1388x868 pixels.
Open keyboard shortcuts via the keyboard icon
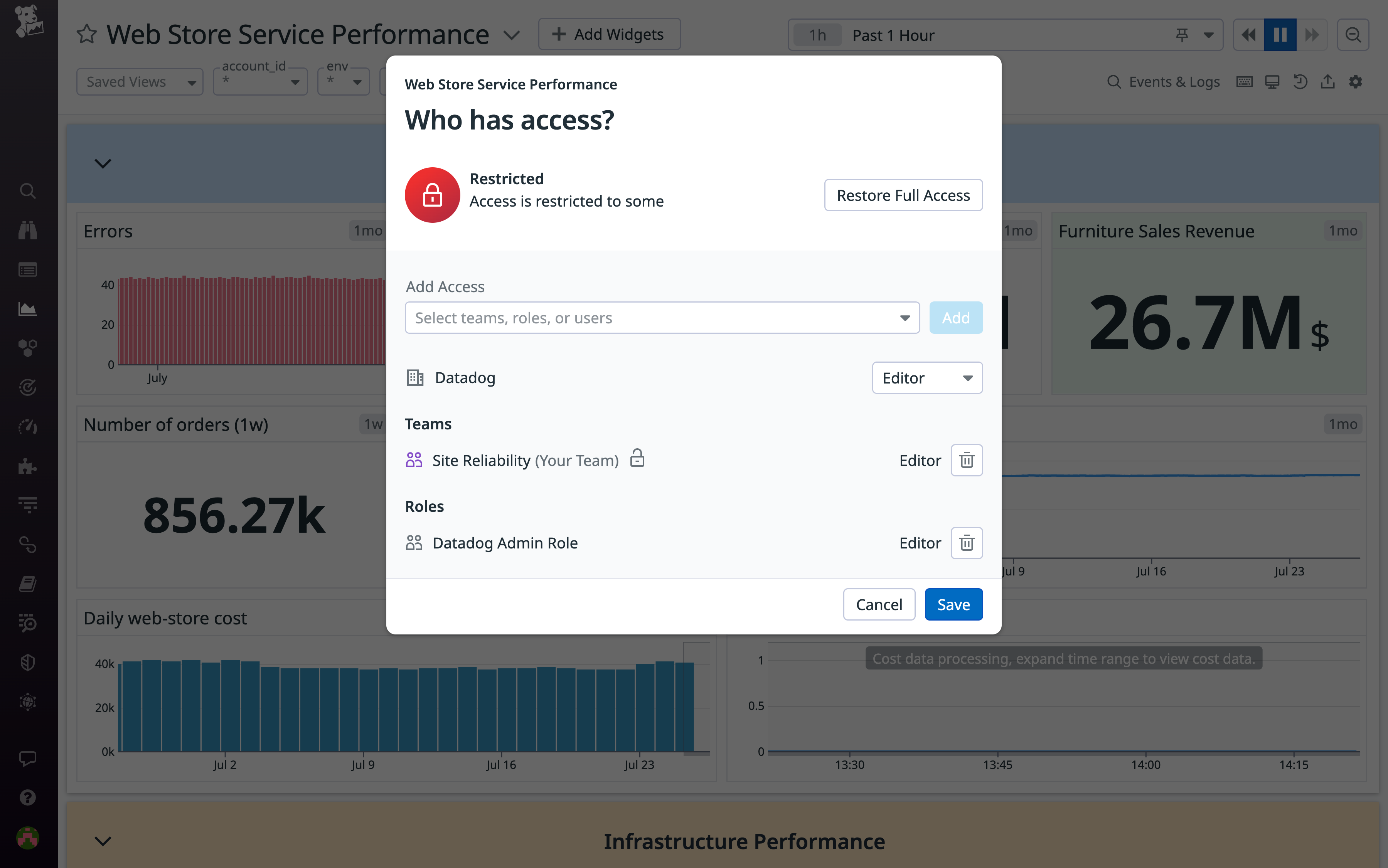(x=1245, y=81)
